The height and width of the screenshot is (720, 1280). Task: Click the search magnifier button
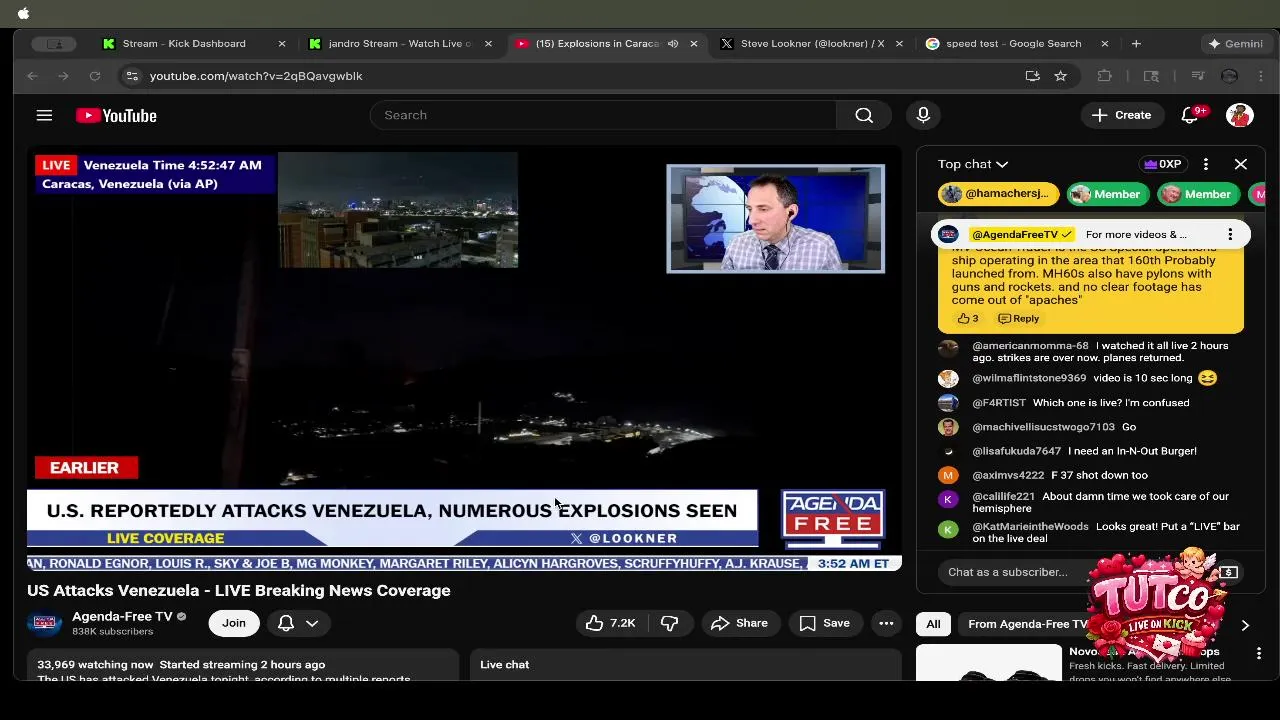pos(864,115)
